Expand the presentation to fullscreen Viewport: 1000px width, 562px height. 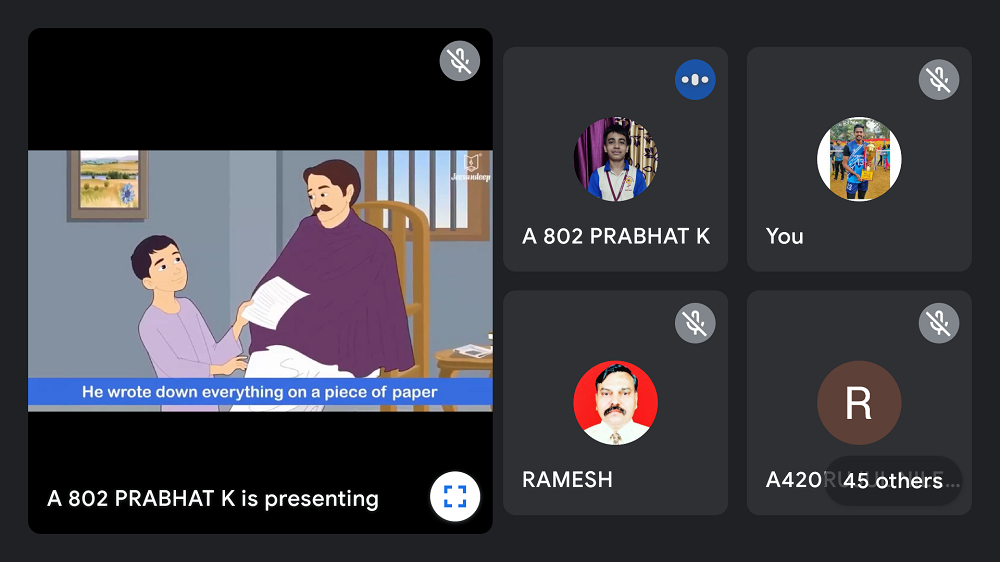click(x=455, y=496)
